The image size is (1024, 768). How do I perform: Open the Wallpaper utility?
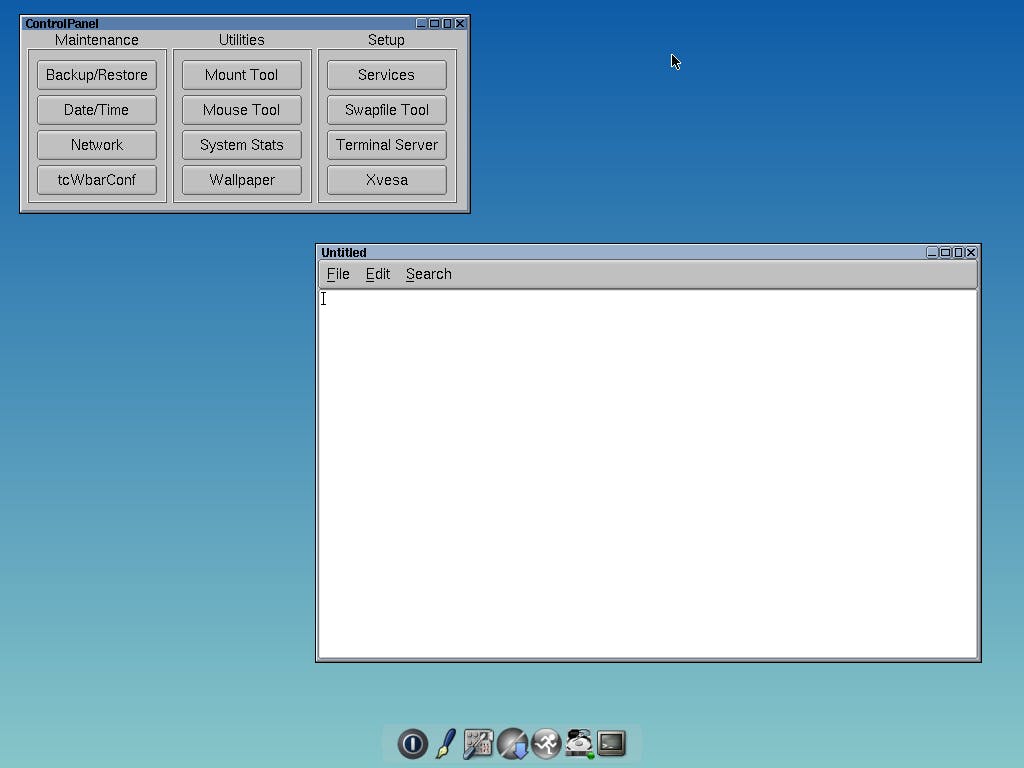click(x=242, y=180)
